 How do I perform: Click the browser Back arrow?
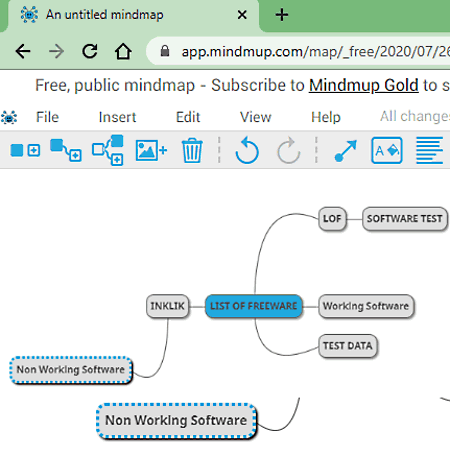(x=23, y=51)
